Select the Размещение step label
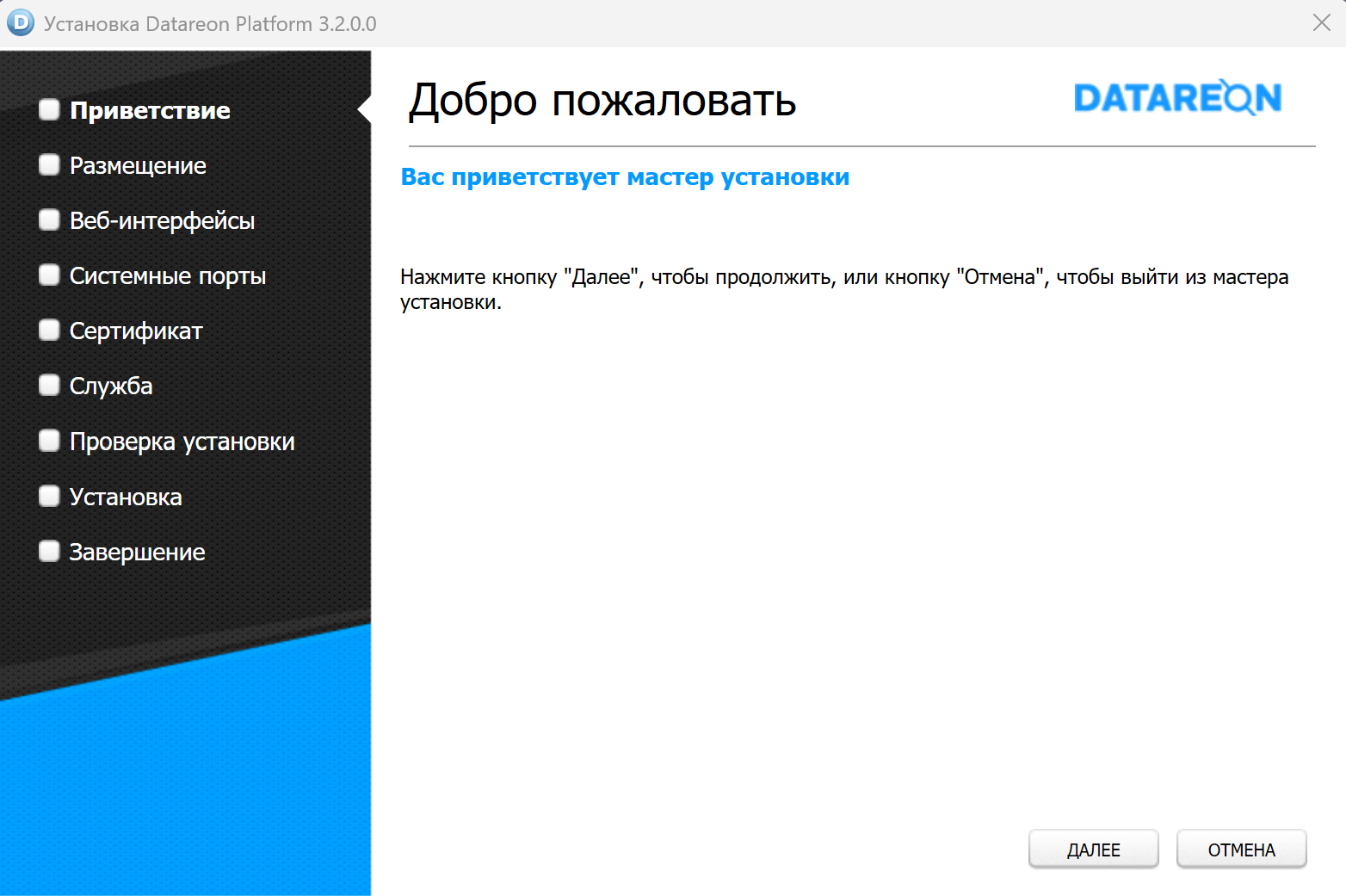 click(138, 165)
